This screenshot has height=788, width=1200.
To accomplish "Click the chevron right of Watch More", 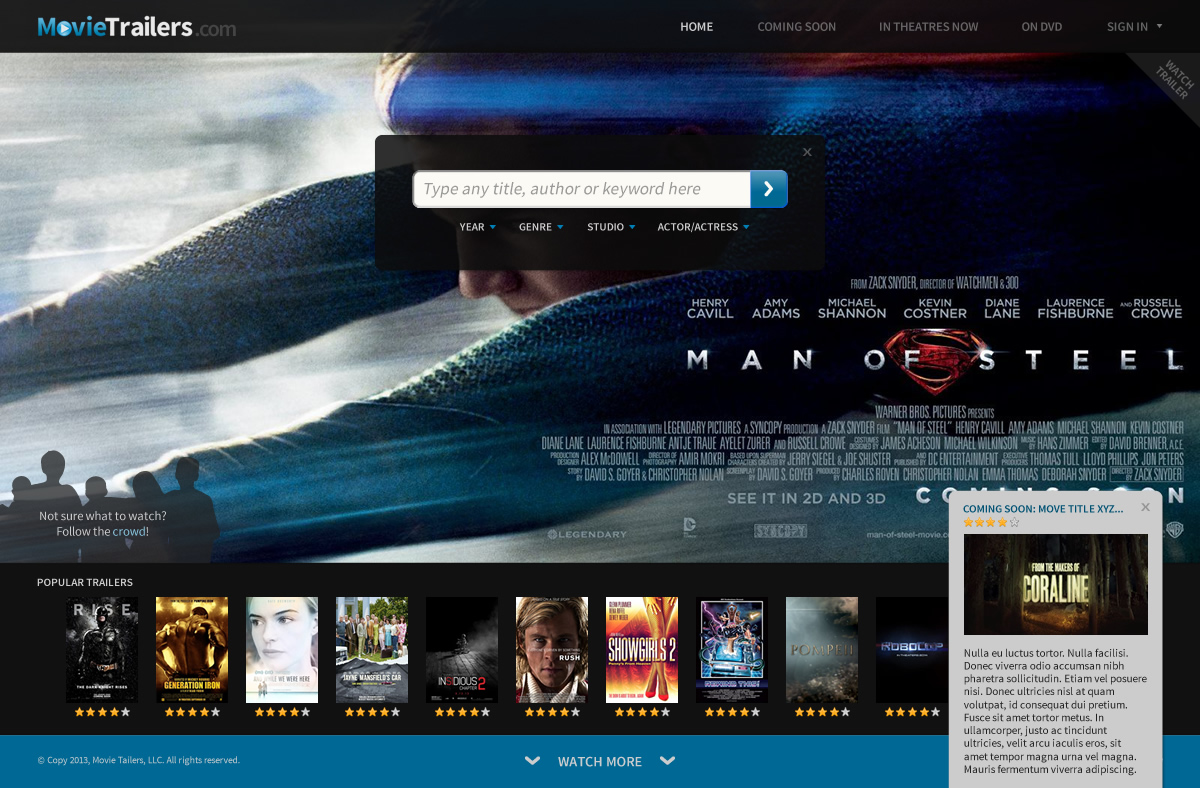I will point(668,762).
